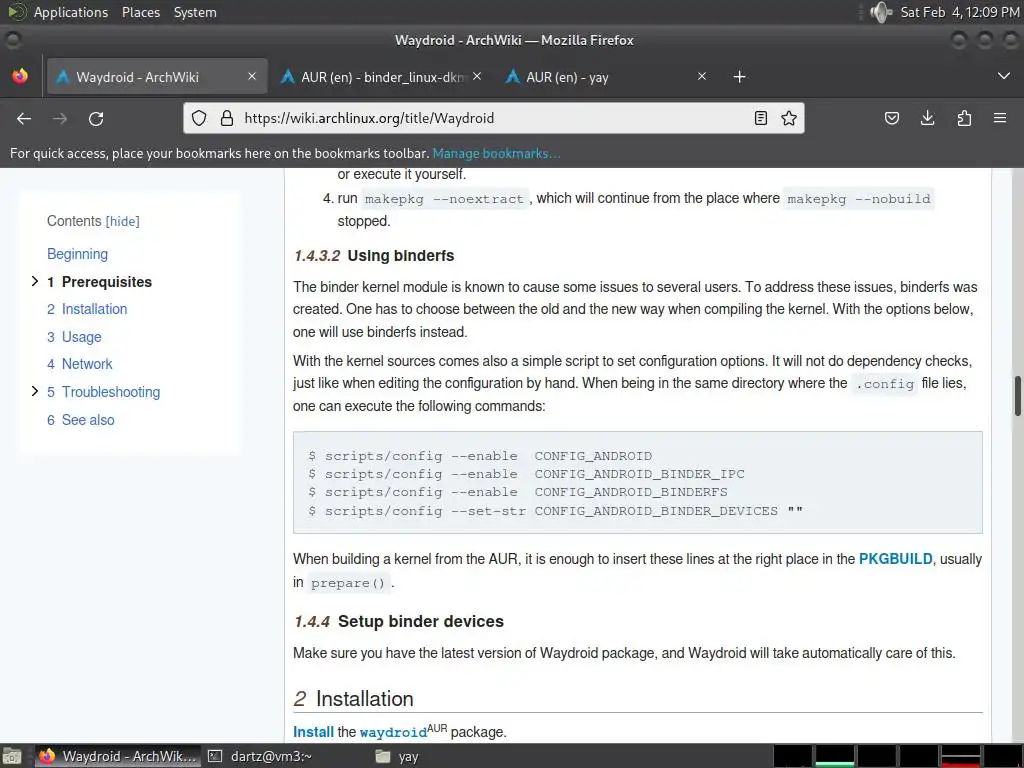The image size is (1024, 768).
Task: Open a new browser tab
Action: [739, 77]
